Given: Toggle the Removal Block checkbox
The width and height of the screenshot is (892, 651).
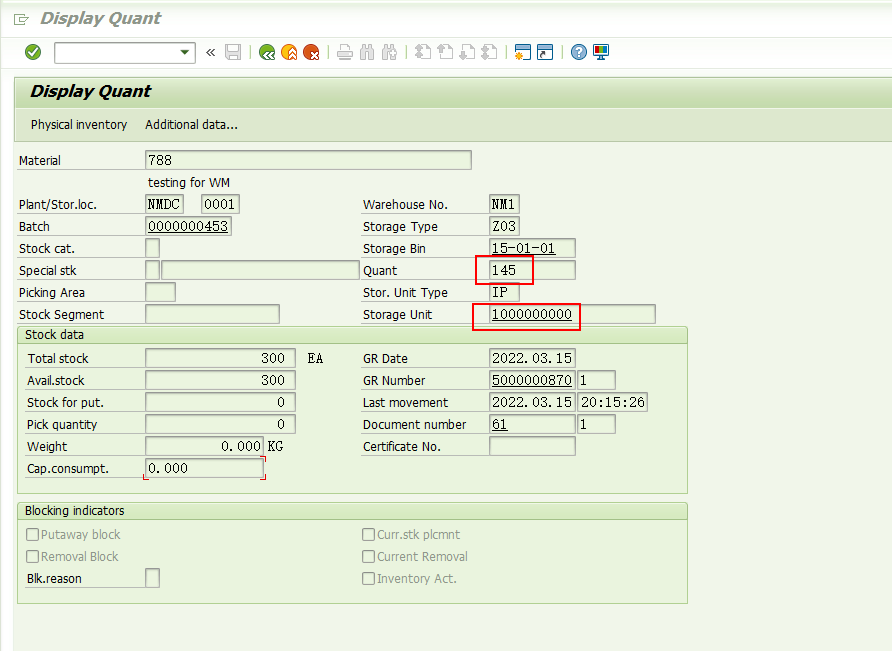Looking at the screenshot, I should (33, 557).
